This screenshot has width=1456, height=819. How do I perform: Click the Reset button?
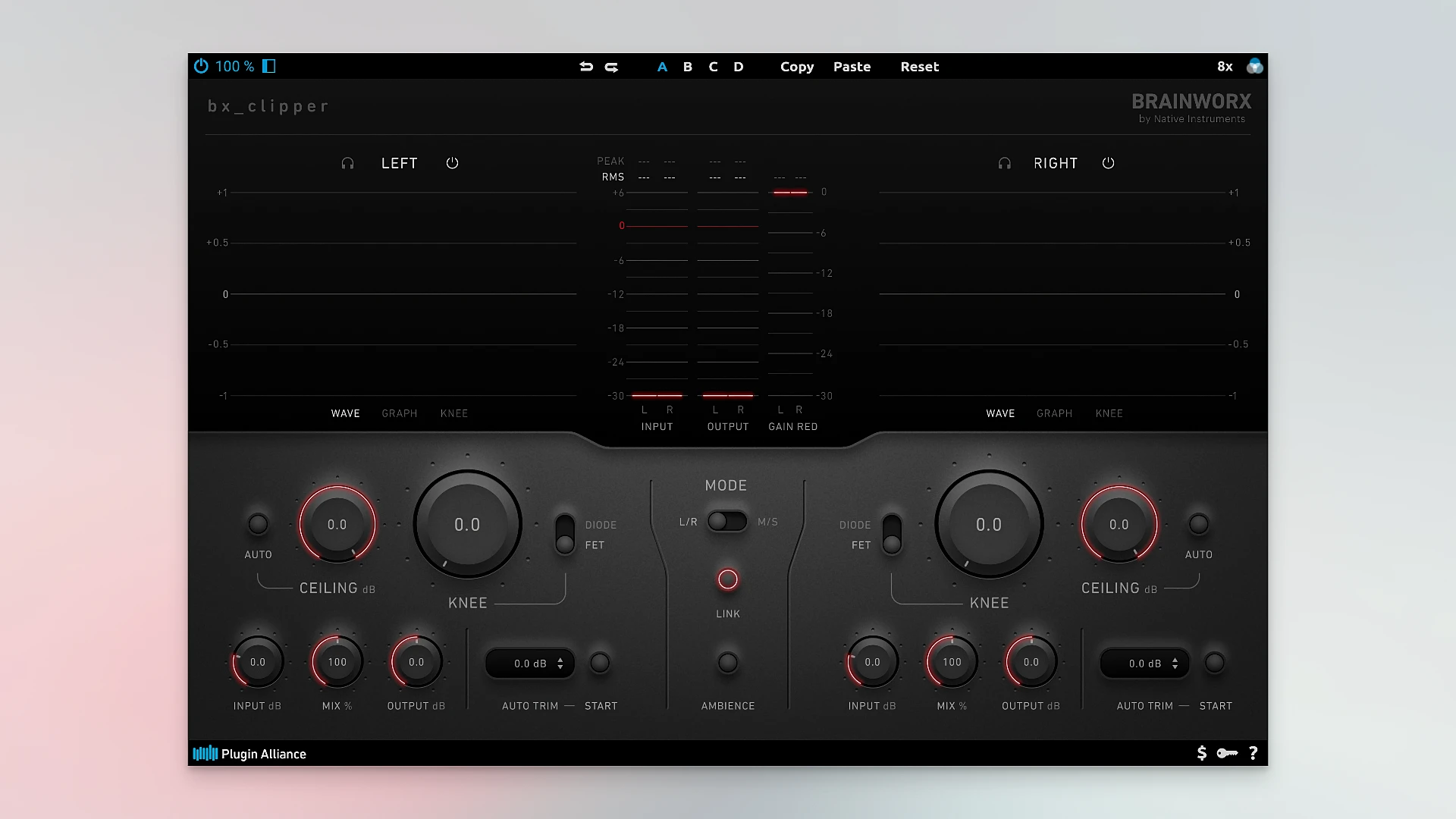pyautogui.click(x=919, y=67)
